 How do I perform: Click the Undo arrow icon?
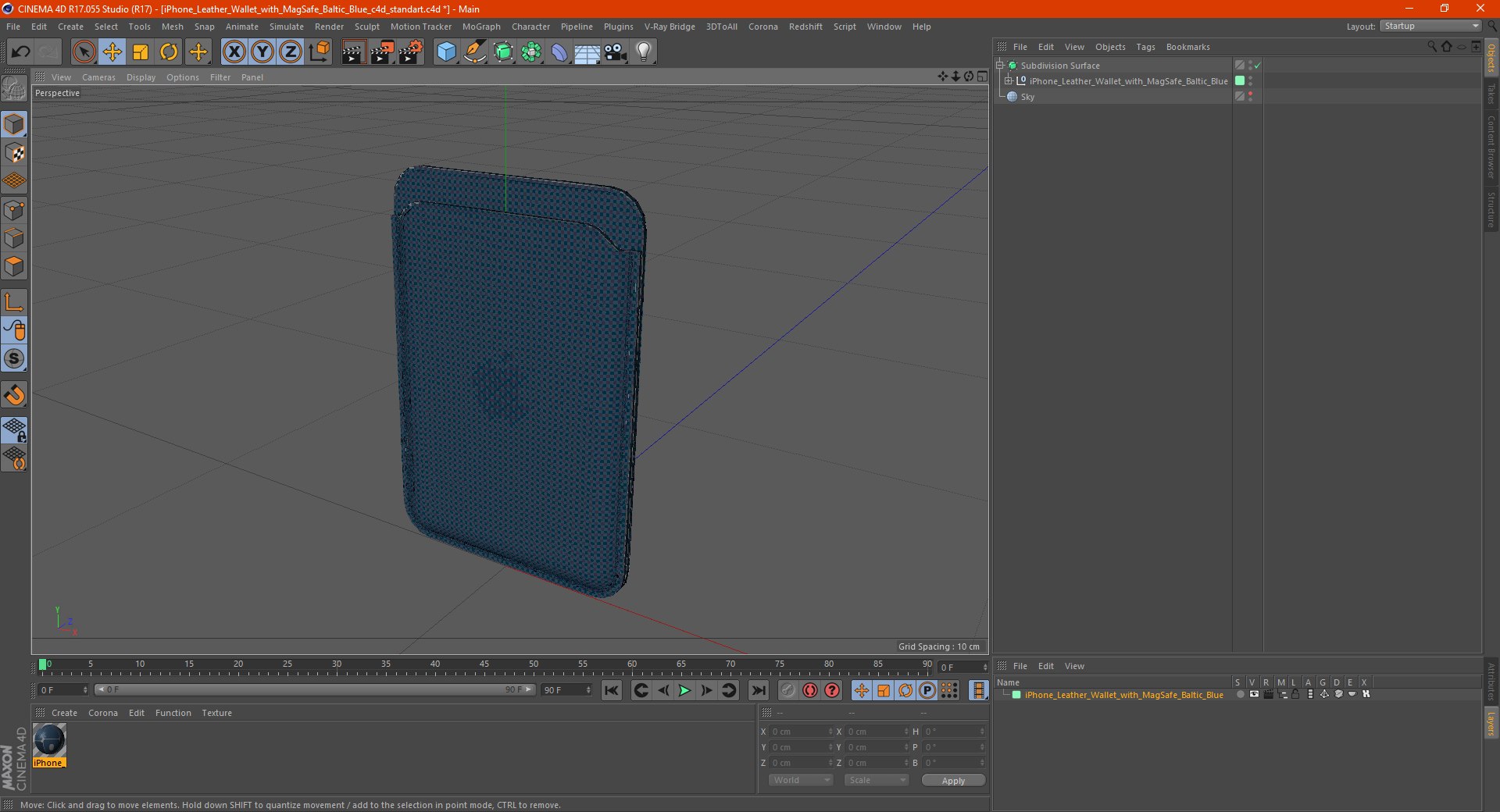point(20,52)
